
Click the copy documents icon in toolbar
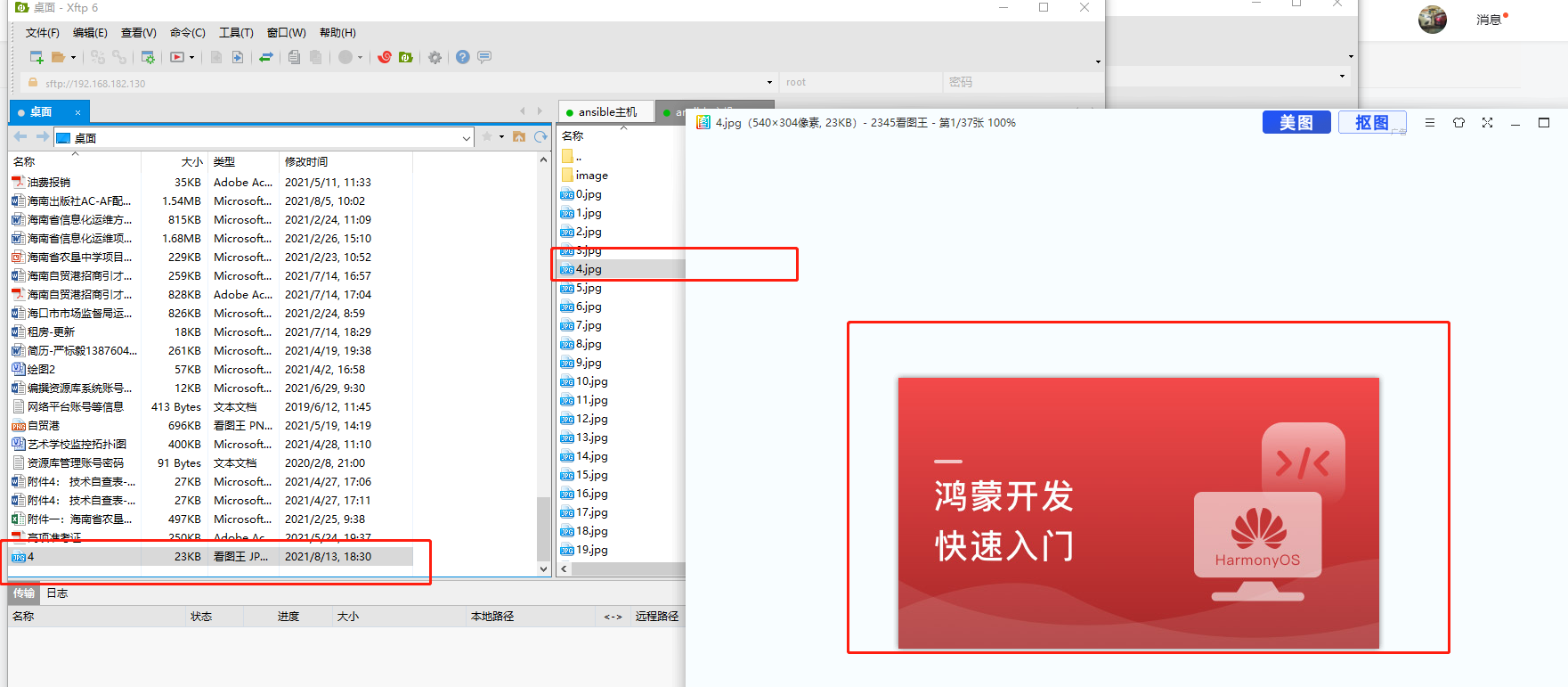coord(294,57)
